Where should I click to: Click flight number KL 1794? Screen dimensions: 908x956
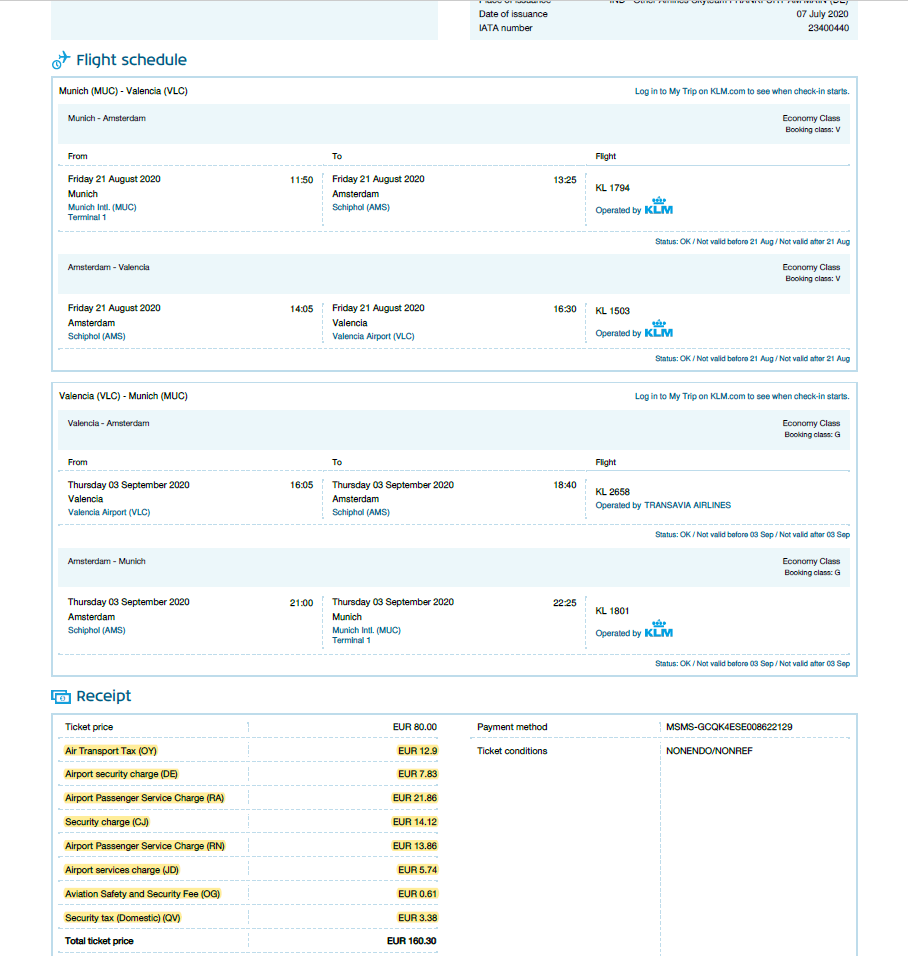coord(612,188)
